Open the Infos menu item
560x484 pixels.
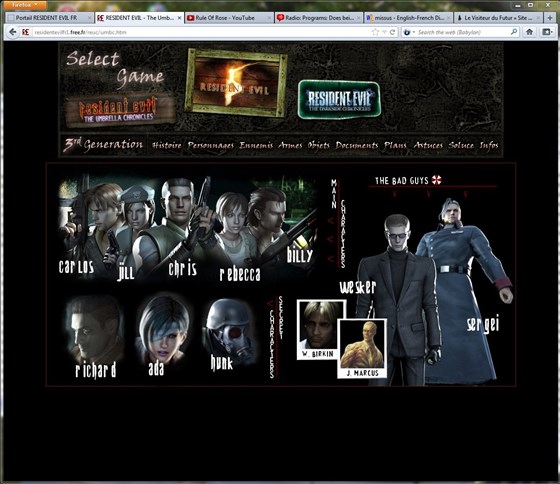(x=489, y=145)
